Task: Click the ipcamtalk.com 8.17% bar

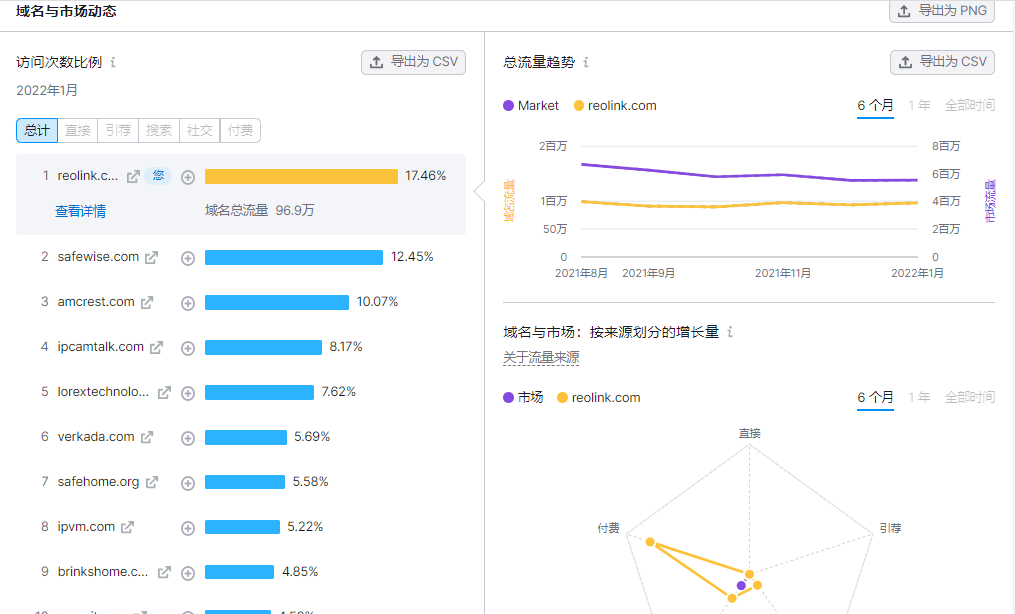Action: pos(263,347)
